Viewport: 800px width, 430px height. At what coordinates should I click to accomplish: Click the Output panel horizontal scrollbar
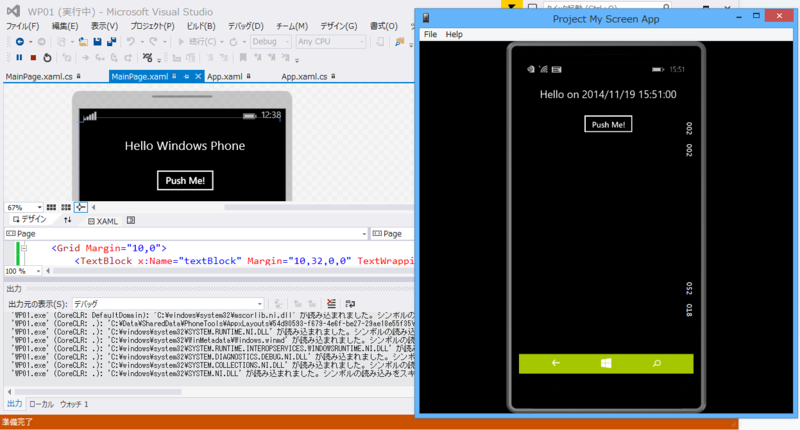tap(97, 392)
